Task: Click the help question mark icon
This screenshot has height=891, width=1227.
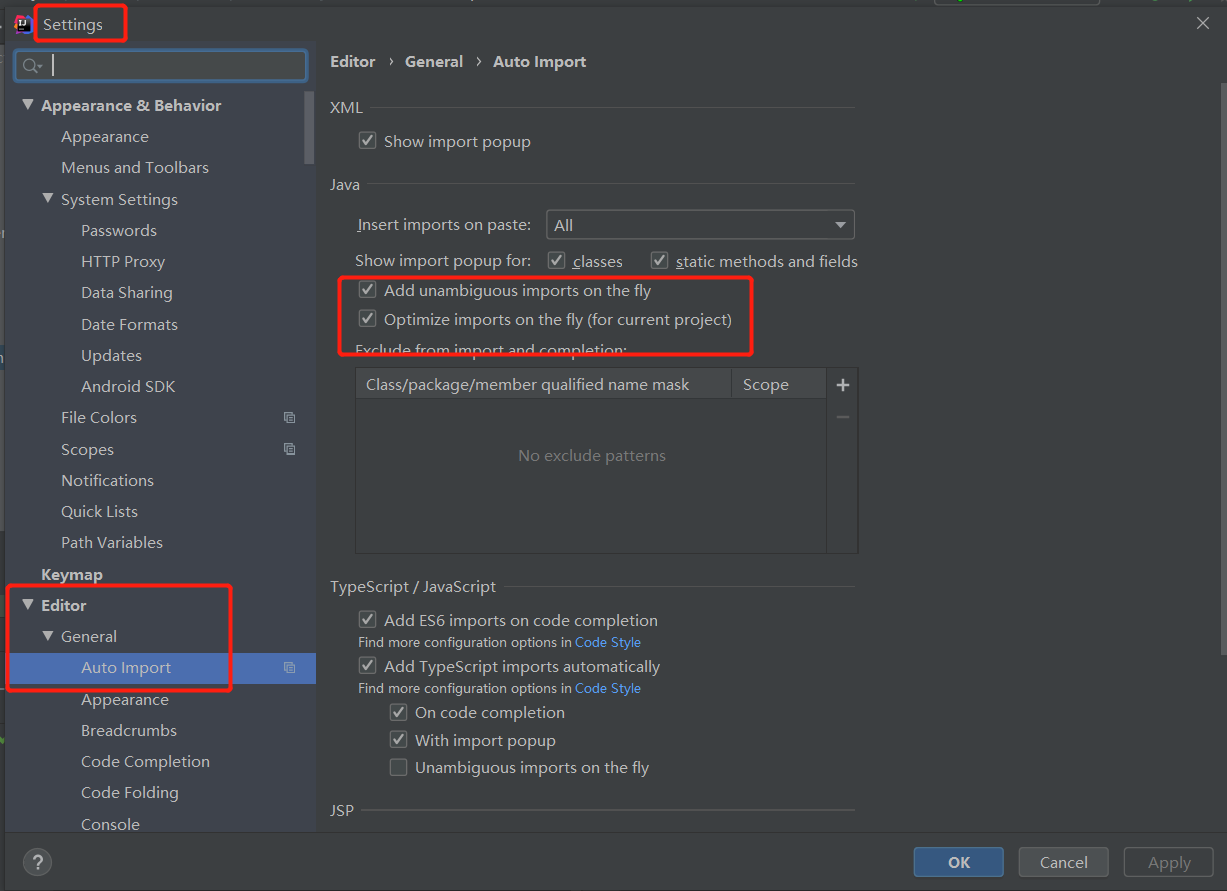Action: (x=37, y=862)
